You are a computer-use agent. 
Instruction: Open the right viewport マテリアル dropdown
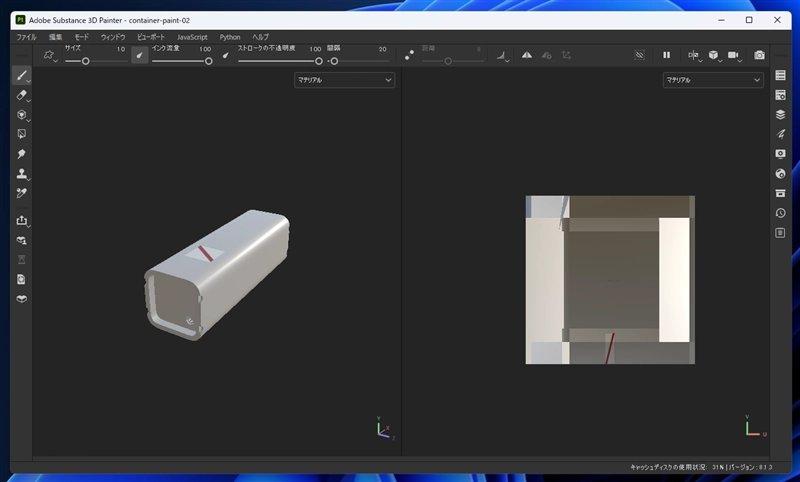click(713, 80)
